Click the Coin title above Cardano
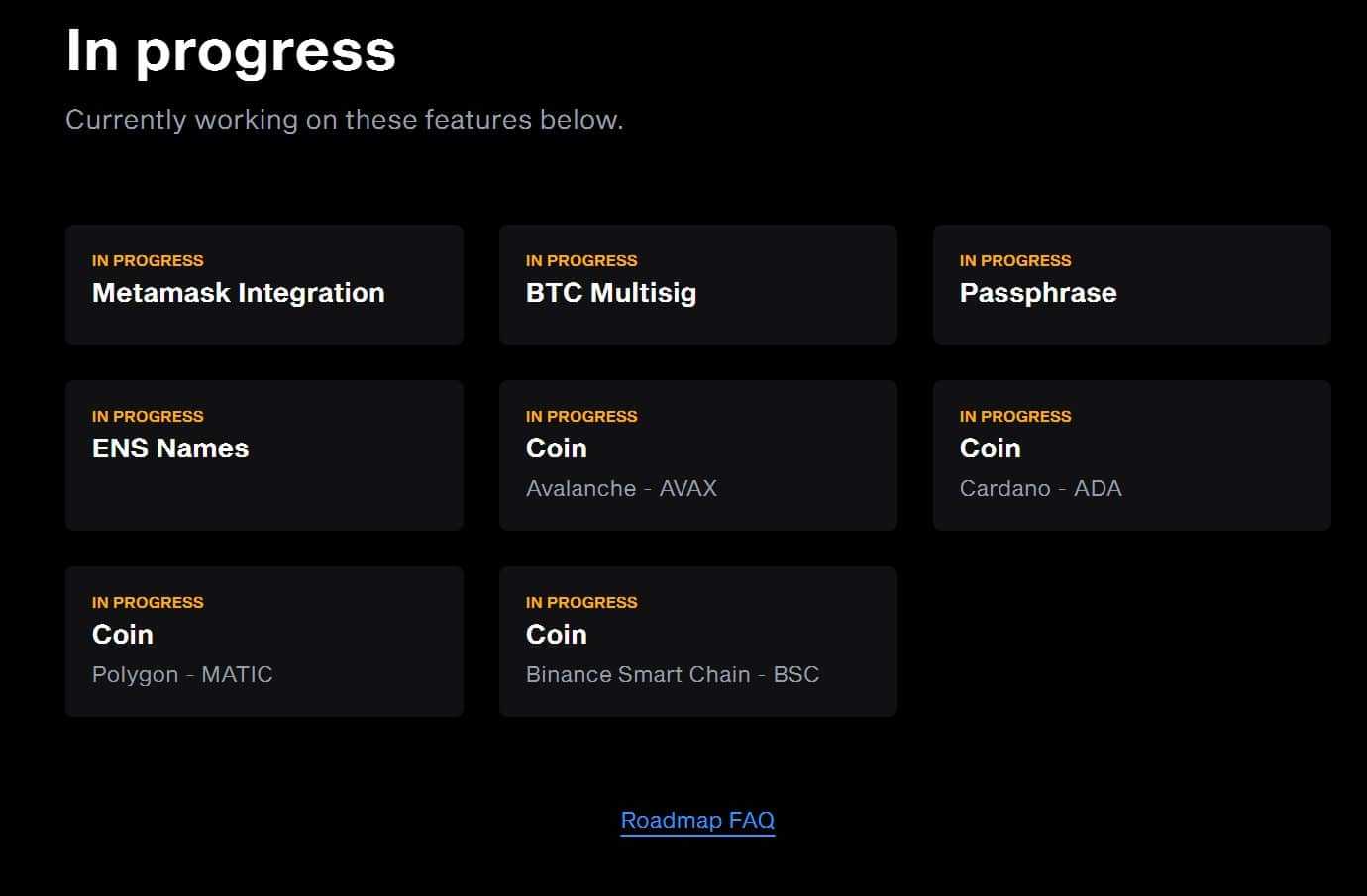The height and width of the screenshot is (896, 1367). (x=990, y=448)
